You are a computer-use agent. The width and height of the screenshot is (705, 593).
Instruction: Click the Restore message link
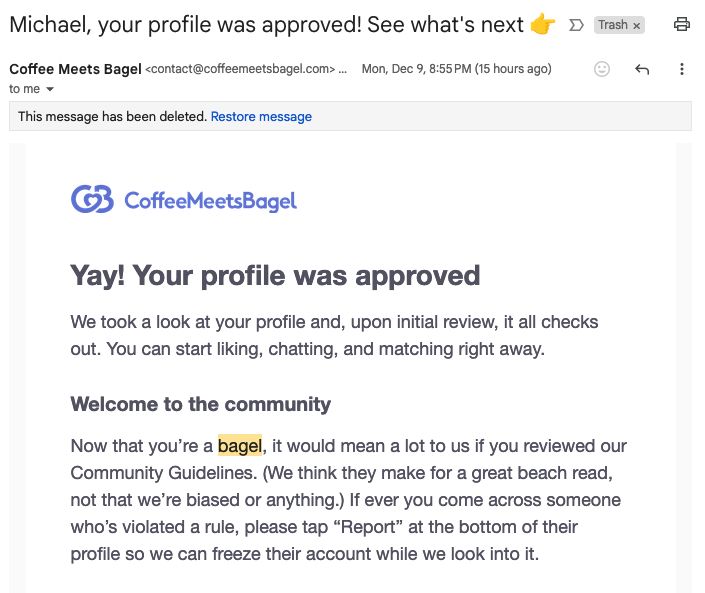pos(261,117)
